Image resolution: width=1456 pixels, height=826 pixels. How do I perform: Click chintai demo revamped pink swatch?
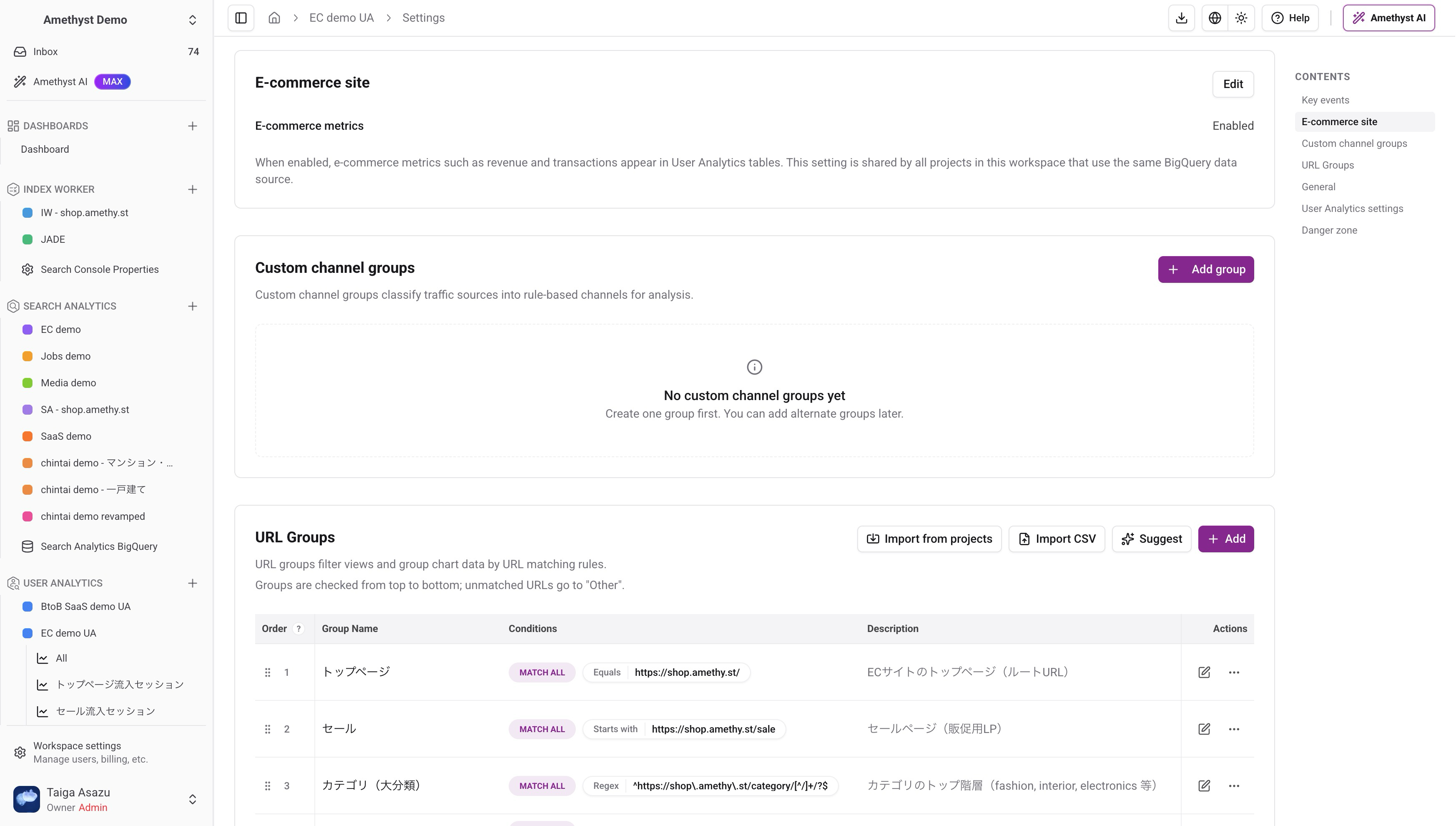(27, 516)
